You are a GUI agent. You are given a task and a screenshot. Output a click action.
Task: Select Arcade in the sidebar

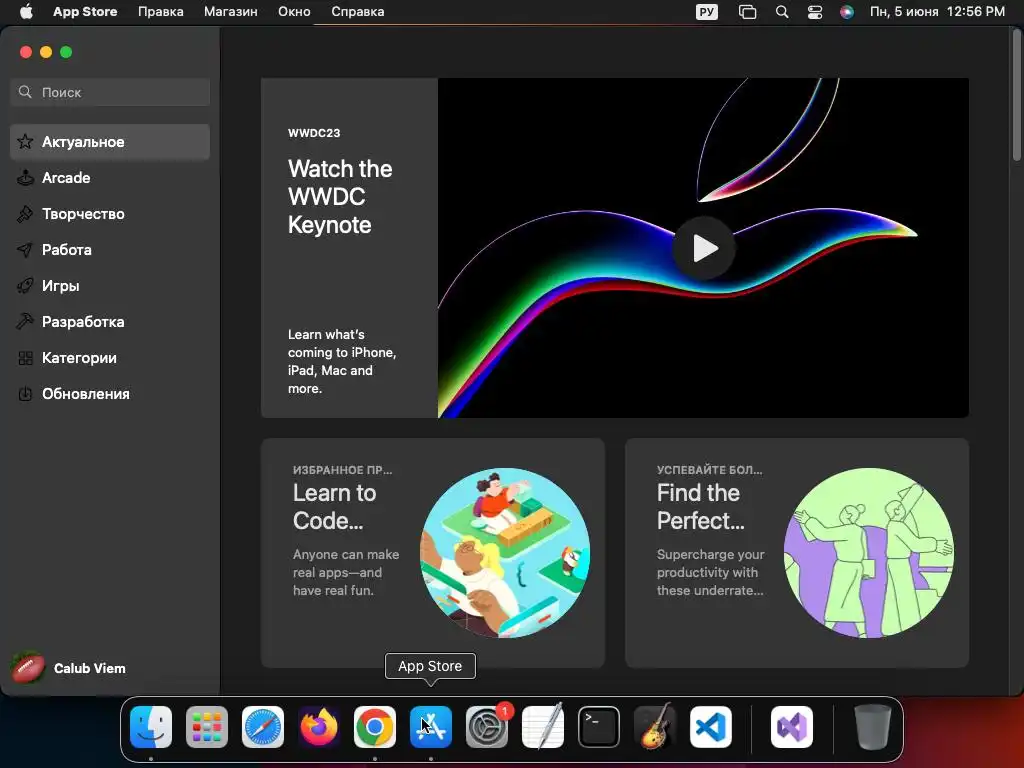pyautogui.click(x=110, y=178)
